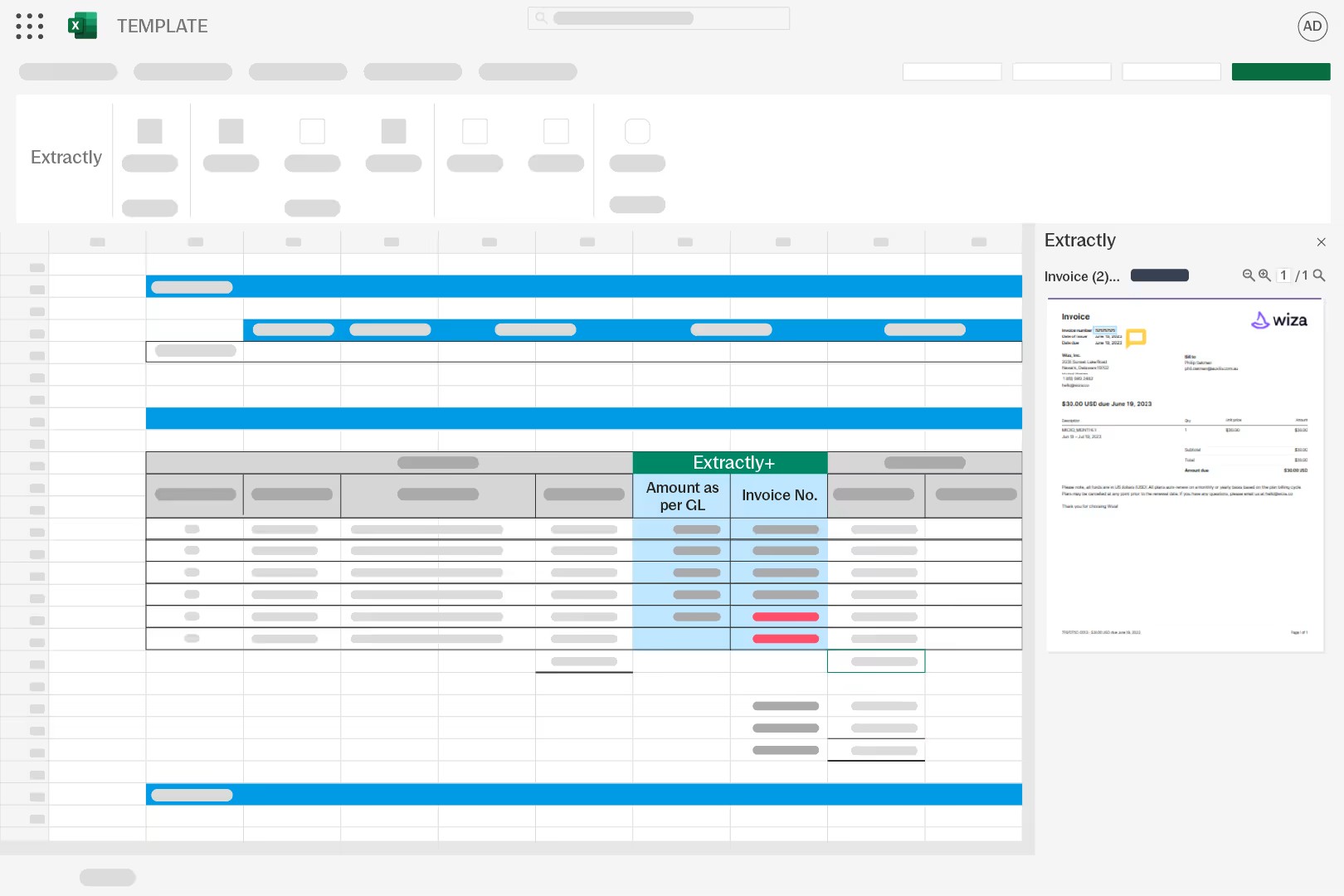Open the yellow comment bubble on invoice
Viewport: 1344px width, 896px height.
coord(1136,338)
